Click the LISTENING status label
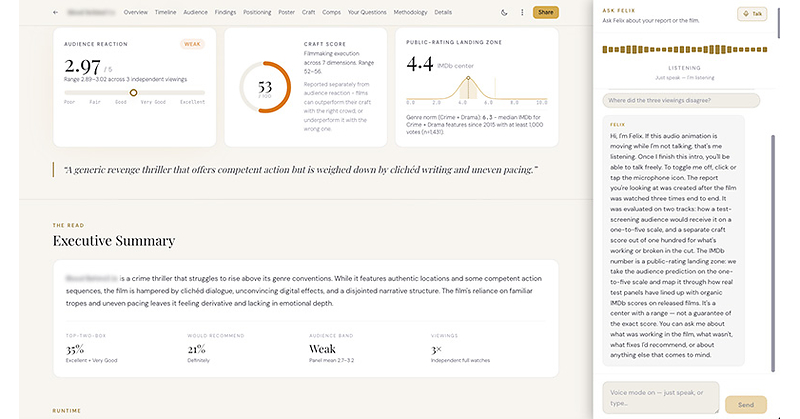This screenshot has height=419, width=800. pyautogui.click(x=685, y=68)
